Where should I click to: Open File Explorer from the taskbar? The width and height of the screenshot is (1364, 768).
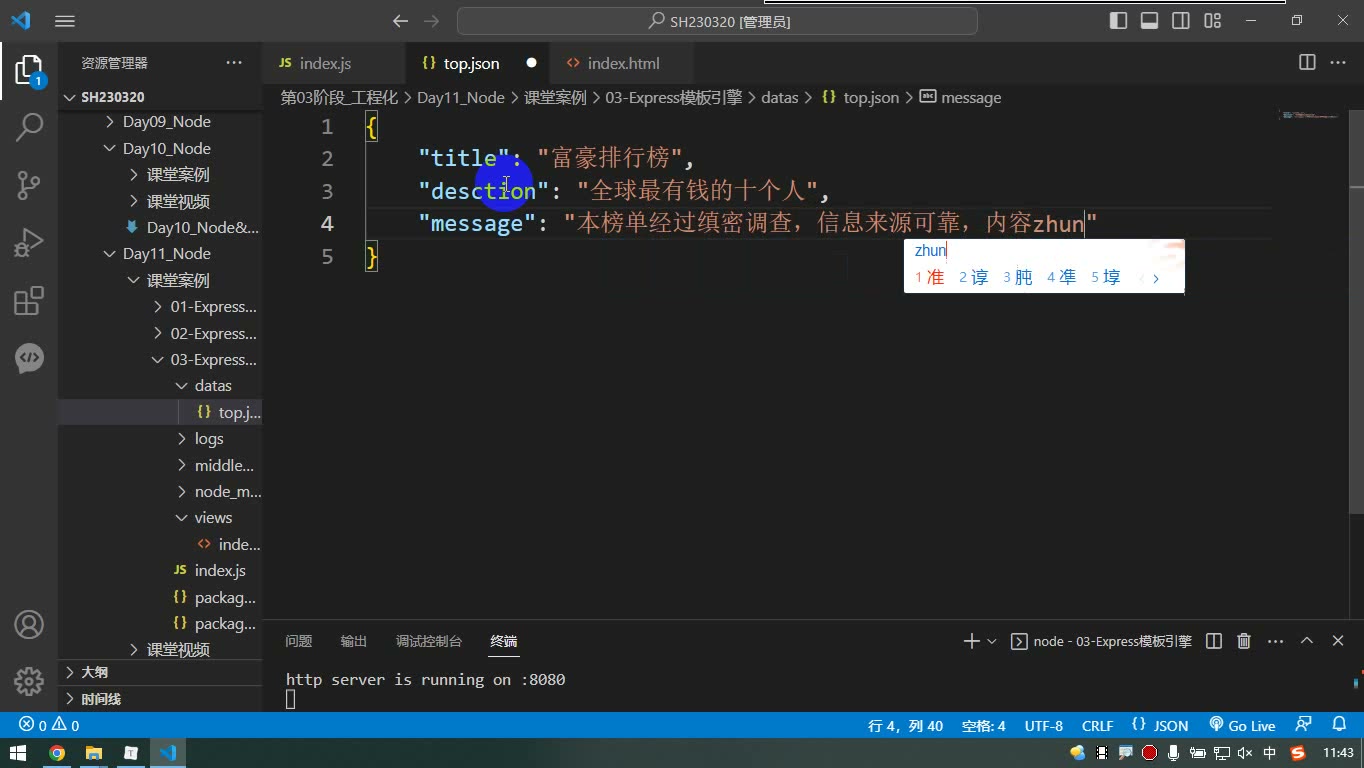94,753
